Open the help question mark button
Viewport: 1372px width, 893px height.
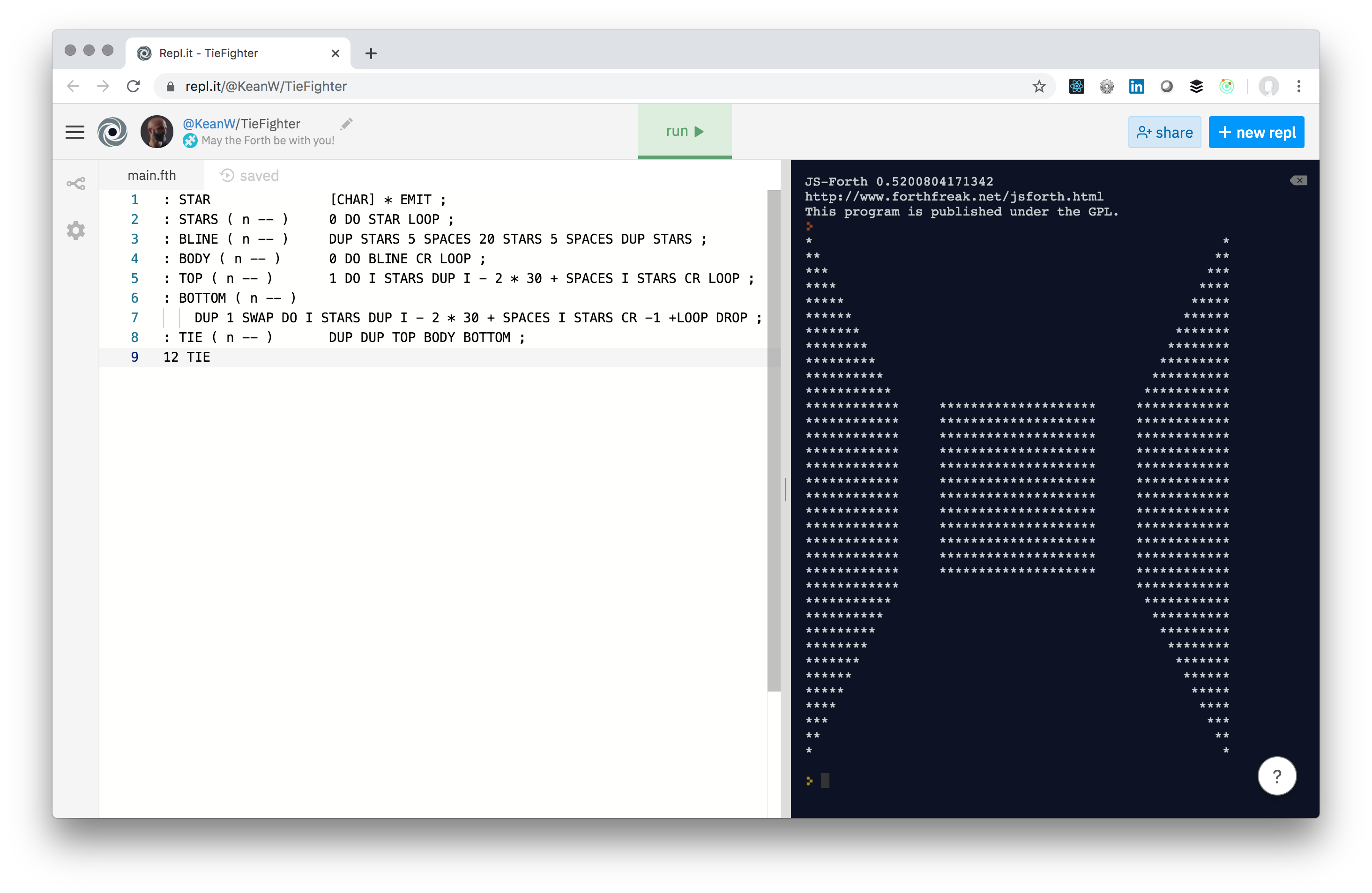pos(1276,776)
